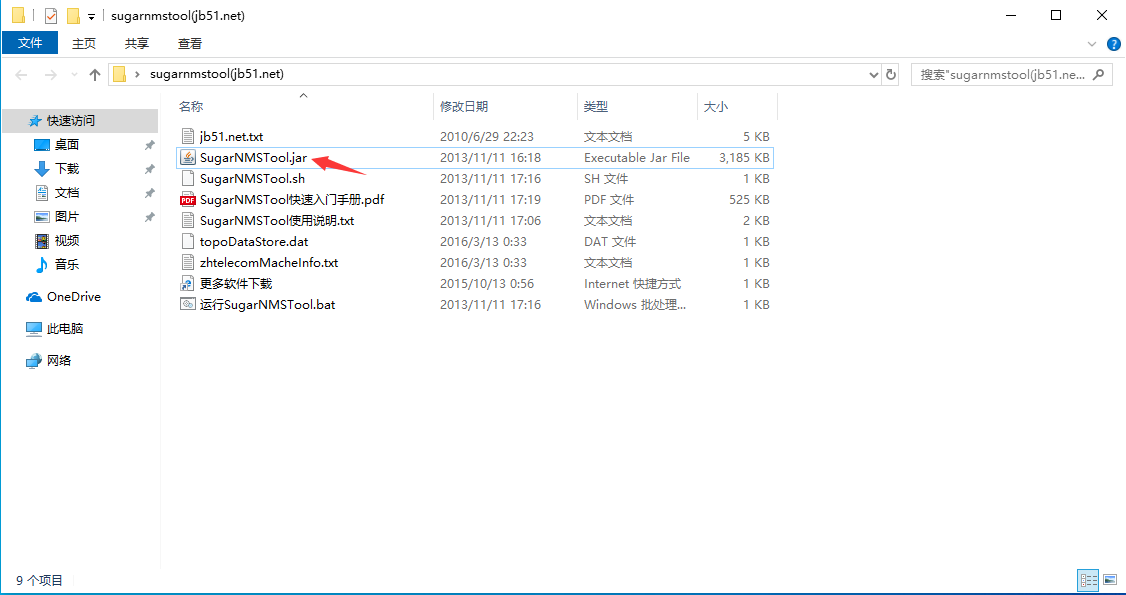Click the 视频 videos icon in sidebar
Screen dimensions: 1126x595
click(x=42, y=240)
